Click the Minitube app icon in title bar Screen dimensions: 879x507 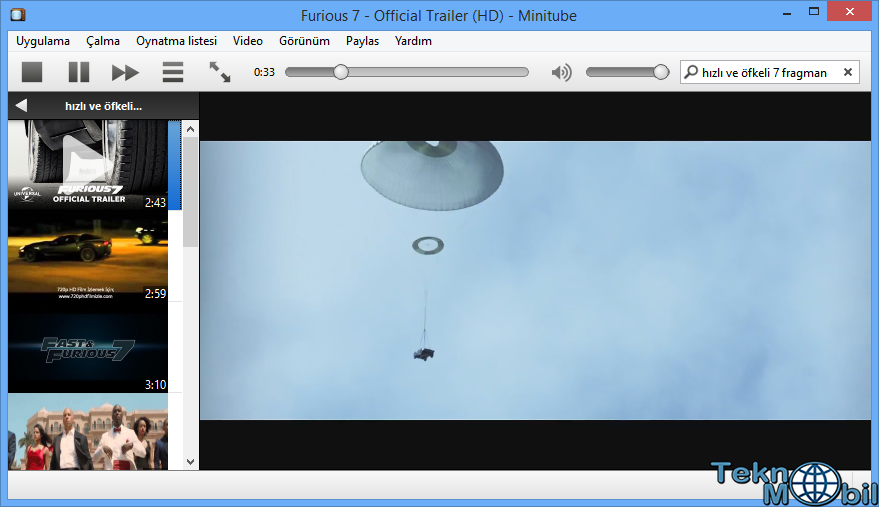pos(18,15)
